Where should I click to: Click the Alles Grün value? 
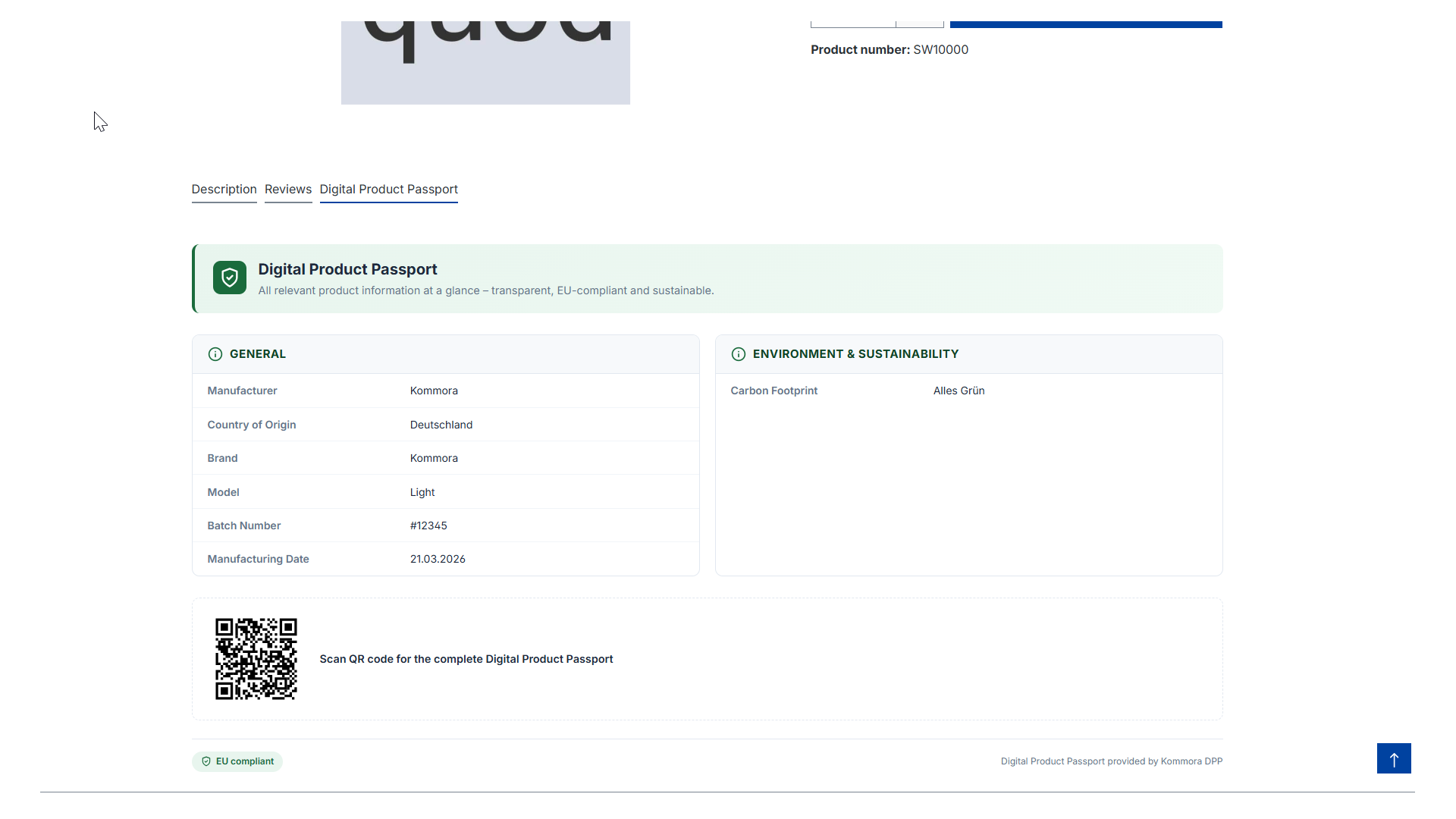tap(959, 391)
